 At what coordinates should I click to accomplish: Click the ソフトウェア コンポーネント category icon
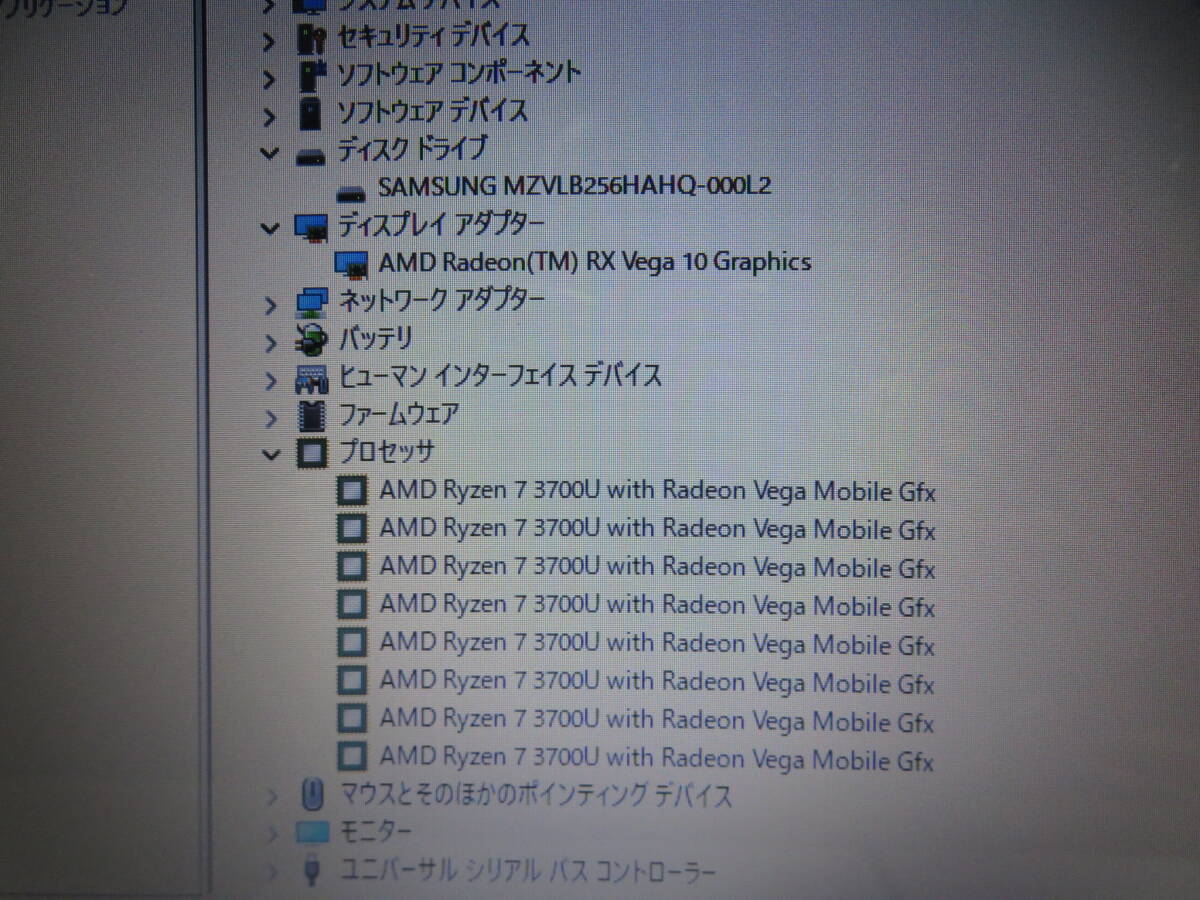313,76
